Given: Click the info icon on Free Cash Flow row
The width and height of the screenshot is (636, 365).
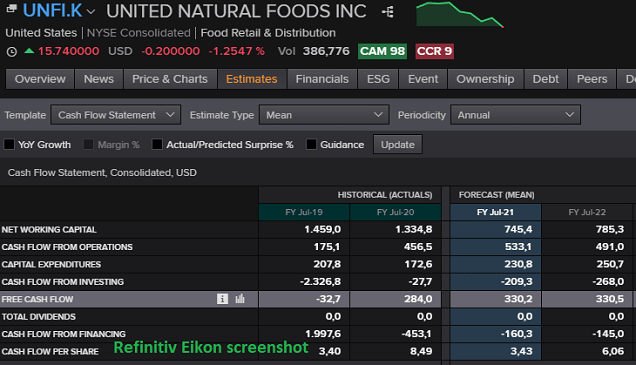Looking at the screenshot, I should pyautogui.click(x=222, y=299).
